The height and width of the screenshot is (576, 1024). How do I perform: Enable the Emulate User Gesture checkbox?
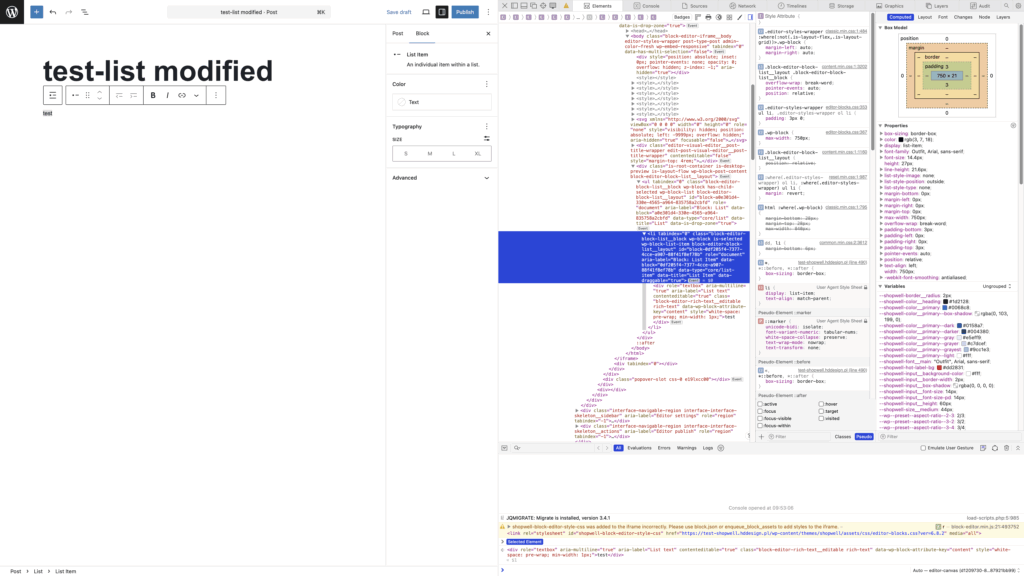[924, 448]
